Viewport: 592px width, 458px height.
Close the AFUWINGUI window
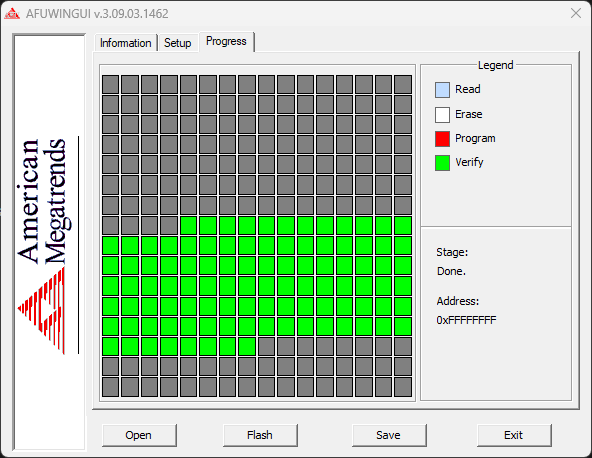pyautogui.click(x=576, y=13)
